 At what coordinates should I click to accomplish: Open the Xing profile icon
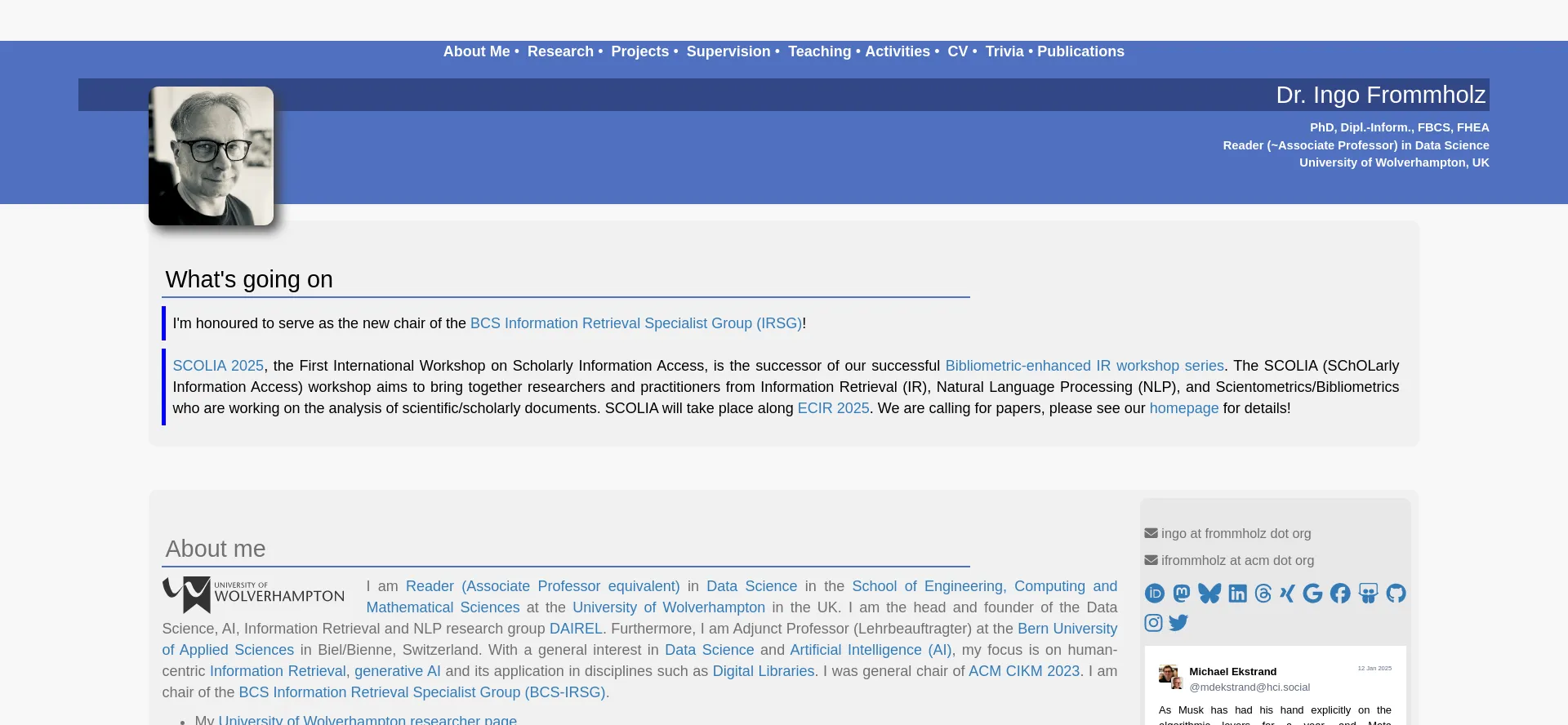pos(1287,594)
